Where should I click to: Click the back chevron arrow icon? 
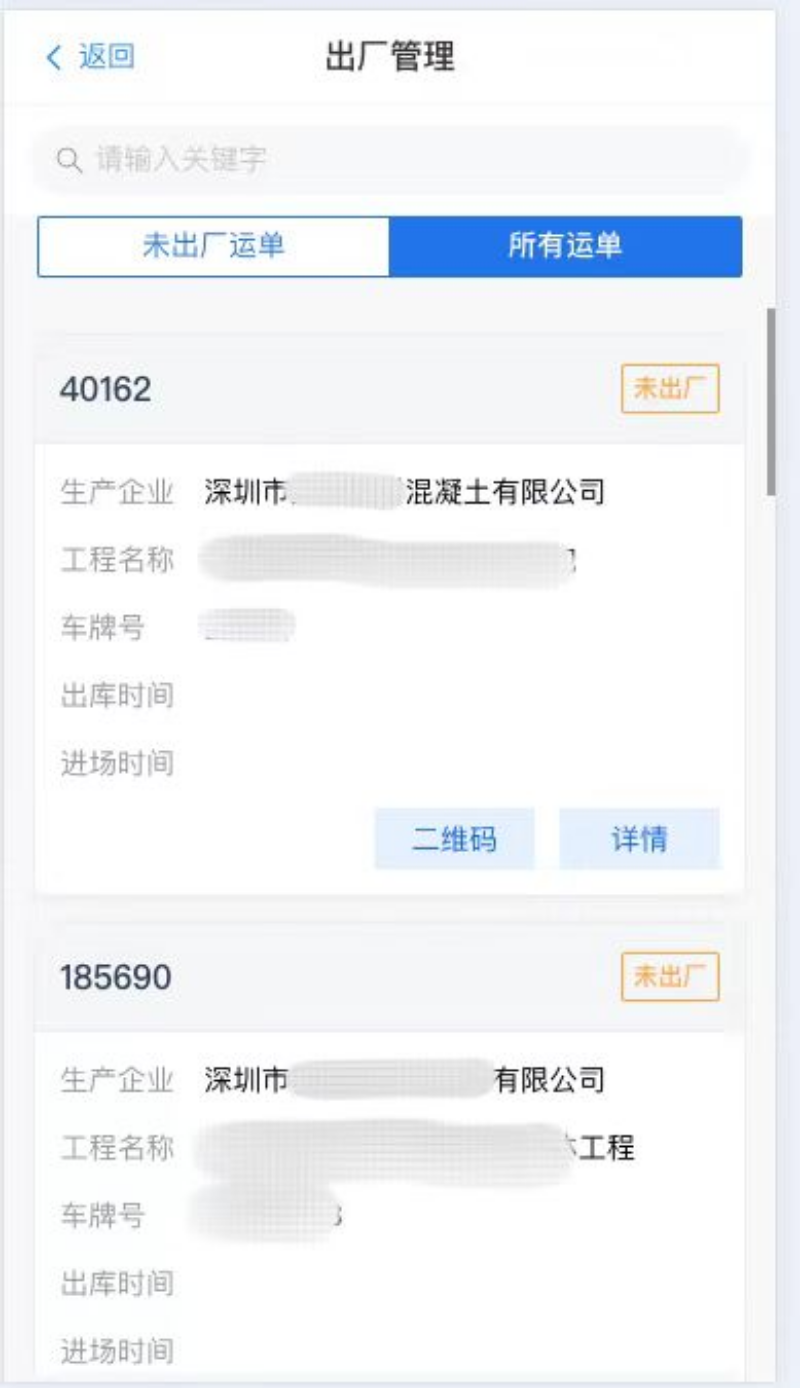point(54,57)
